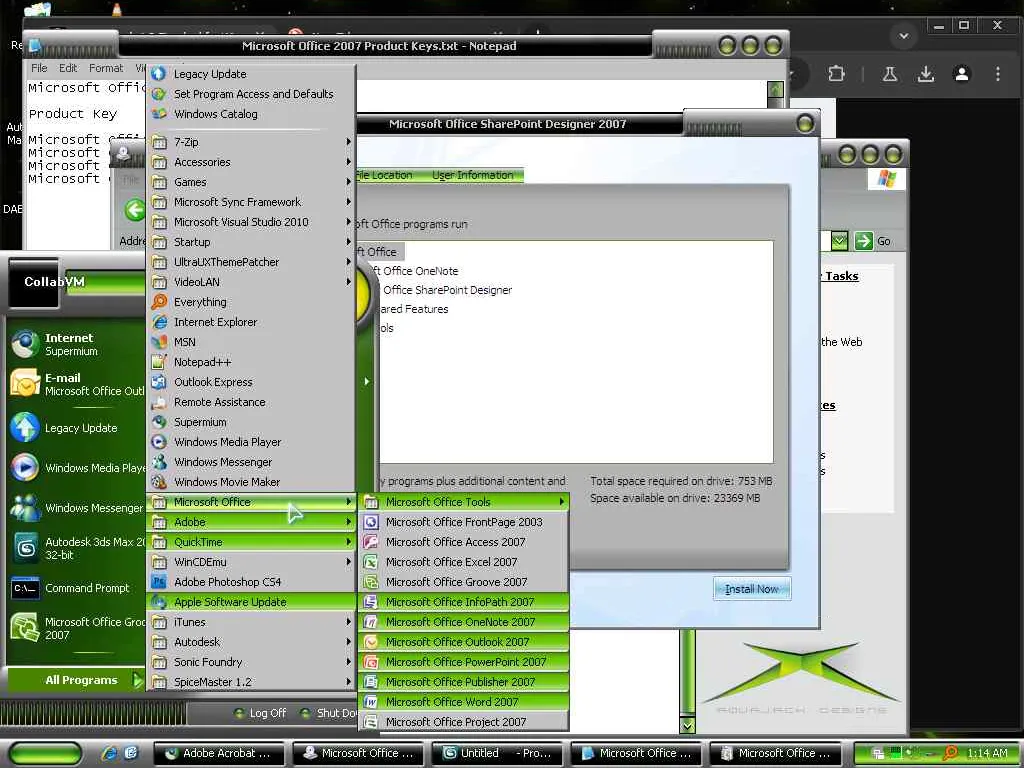1024x768 pixels.
Task: Open Set Program Access and Defaults
Action: click(x=251, y=94)
